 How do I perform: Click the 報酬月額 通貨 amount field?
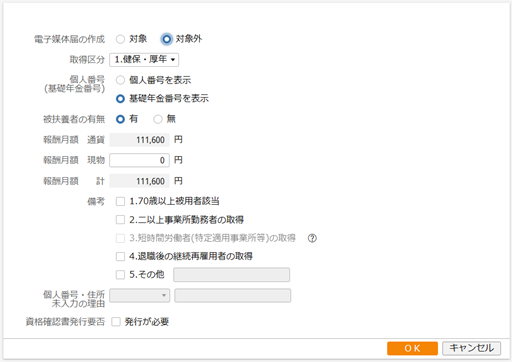[139, 140]
